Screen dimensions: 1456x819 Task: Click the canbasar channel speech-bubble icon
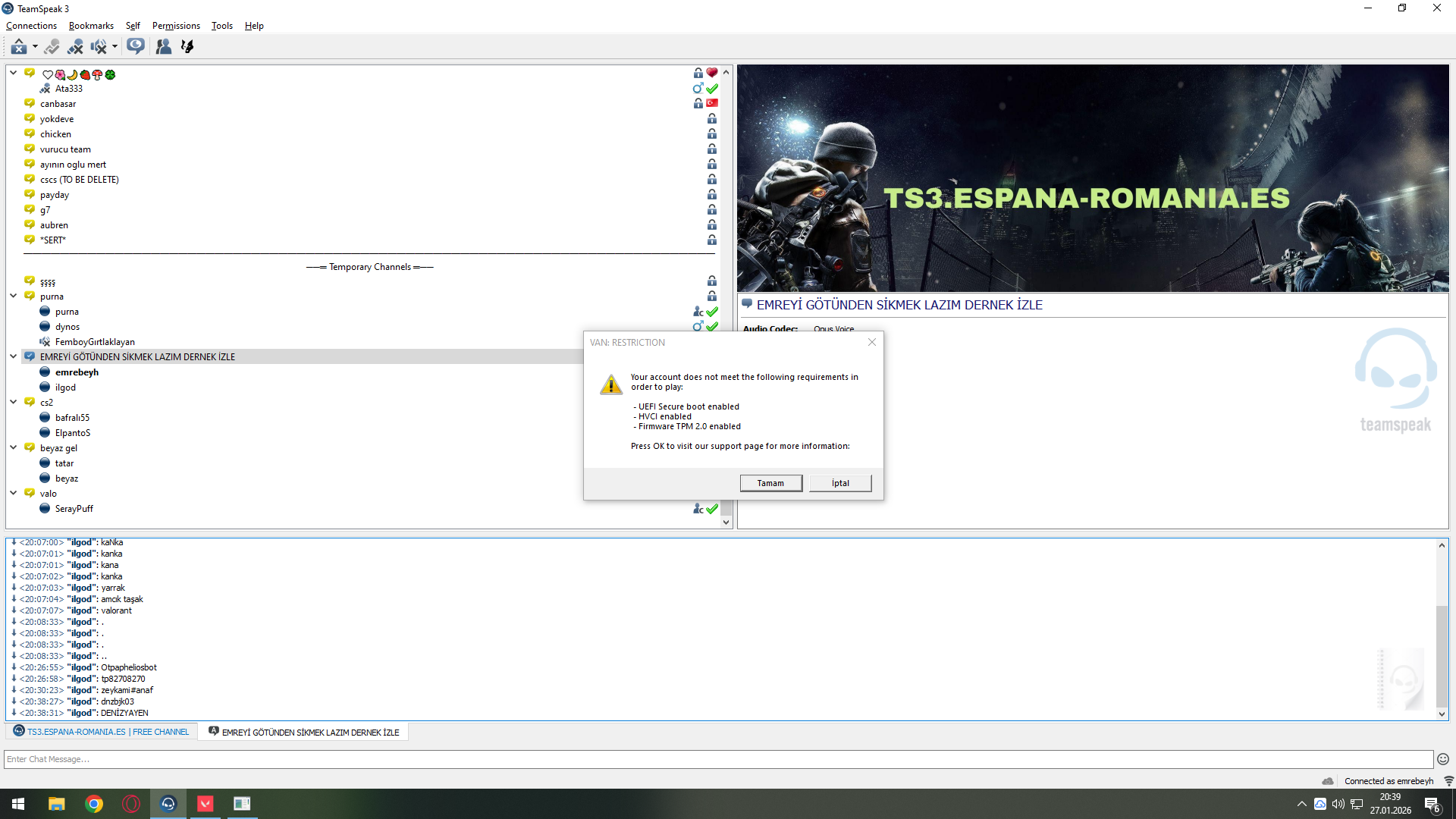tap(30, 103)
